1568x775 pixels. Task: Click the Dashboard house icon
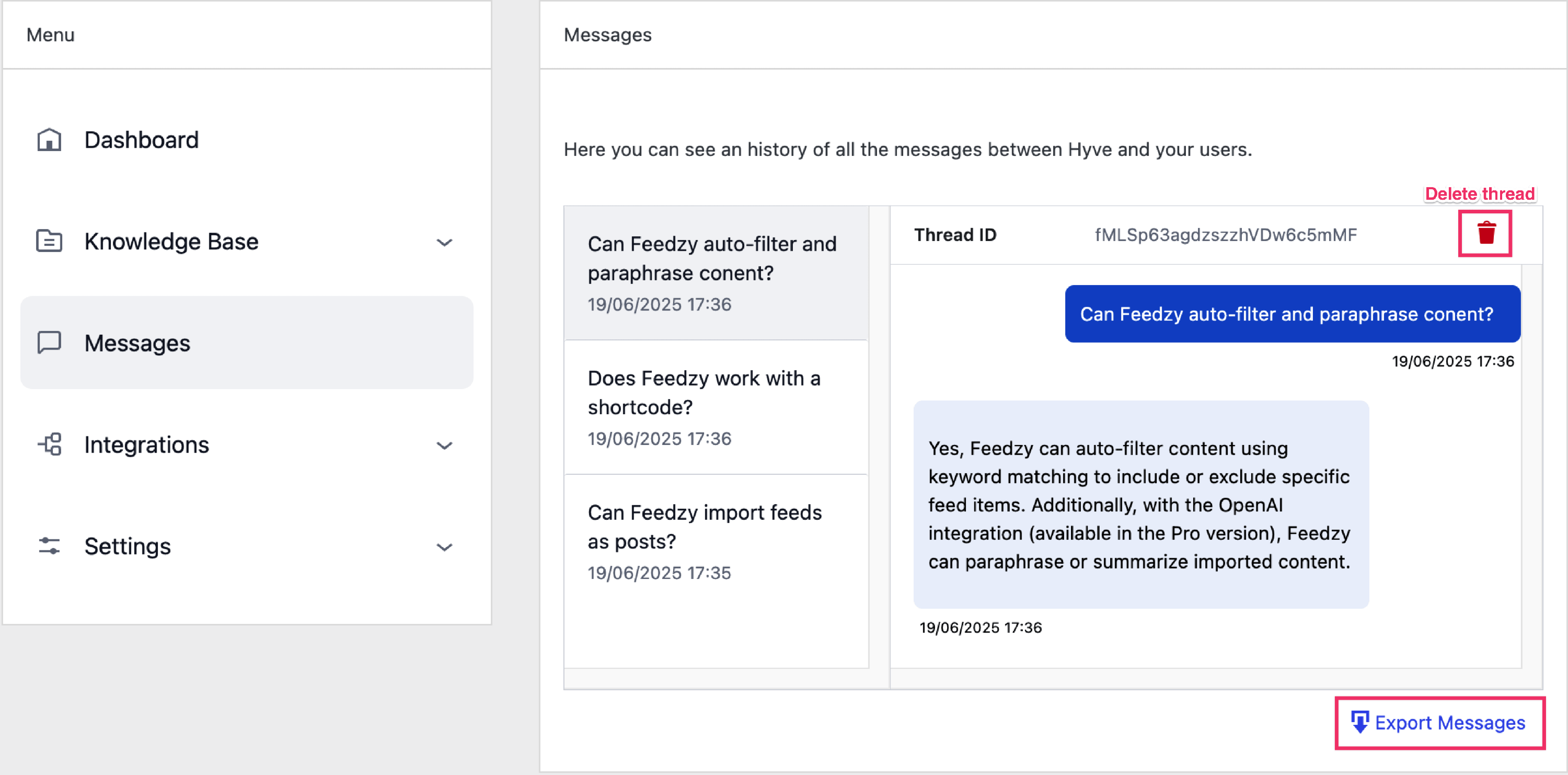click(49, 140)
